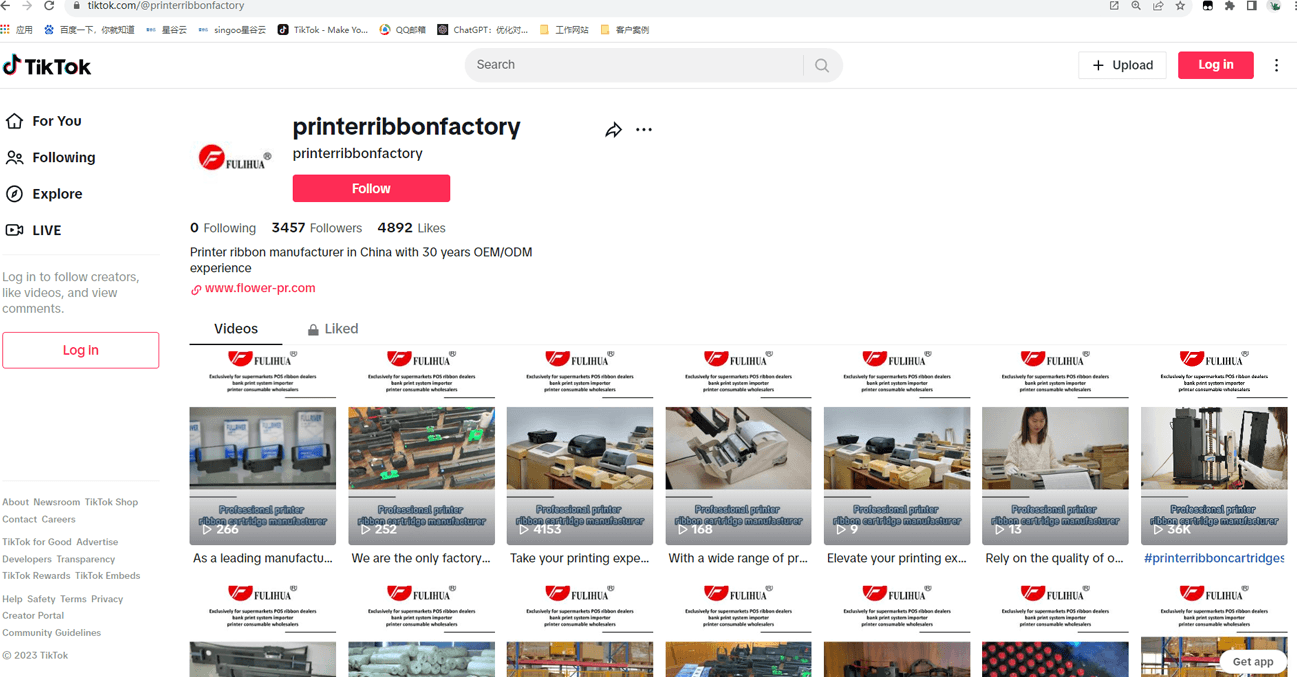Open the 客户案例 bookmark folder

(x=624, y=30)
